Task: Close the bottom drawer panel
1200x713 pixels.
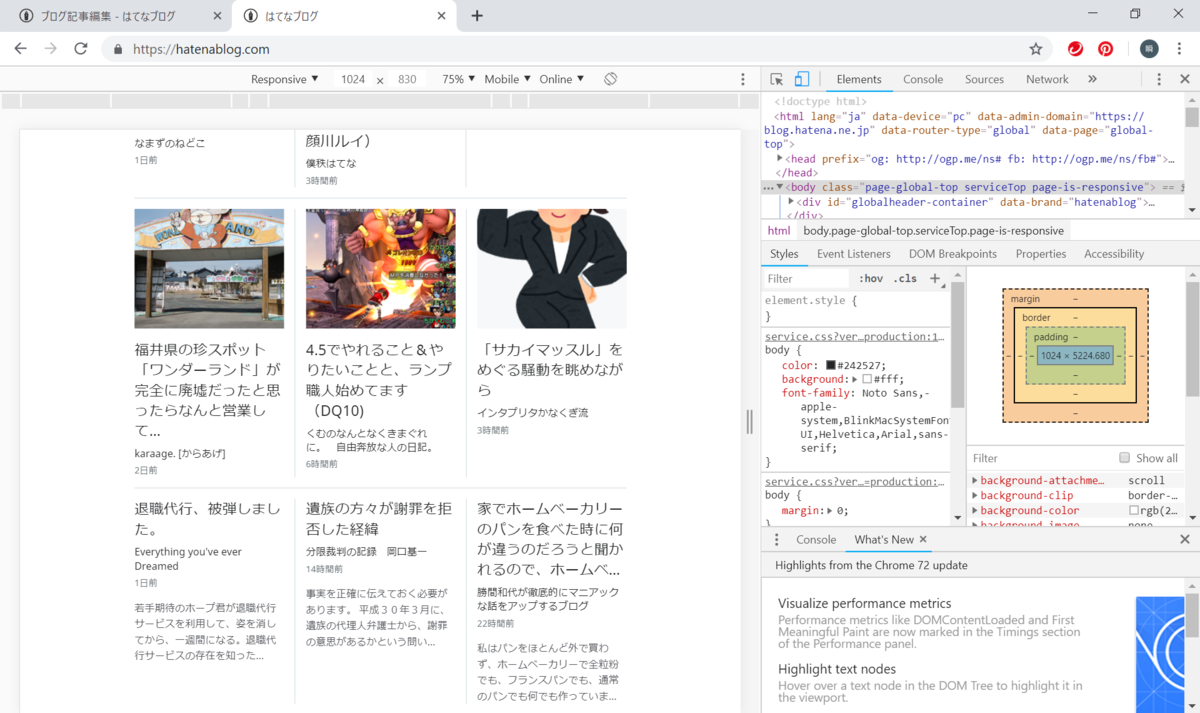Action: [1184, 539]
